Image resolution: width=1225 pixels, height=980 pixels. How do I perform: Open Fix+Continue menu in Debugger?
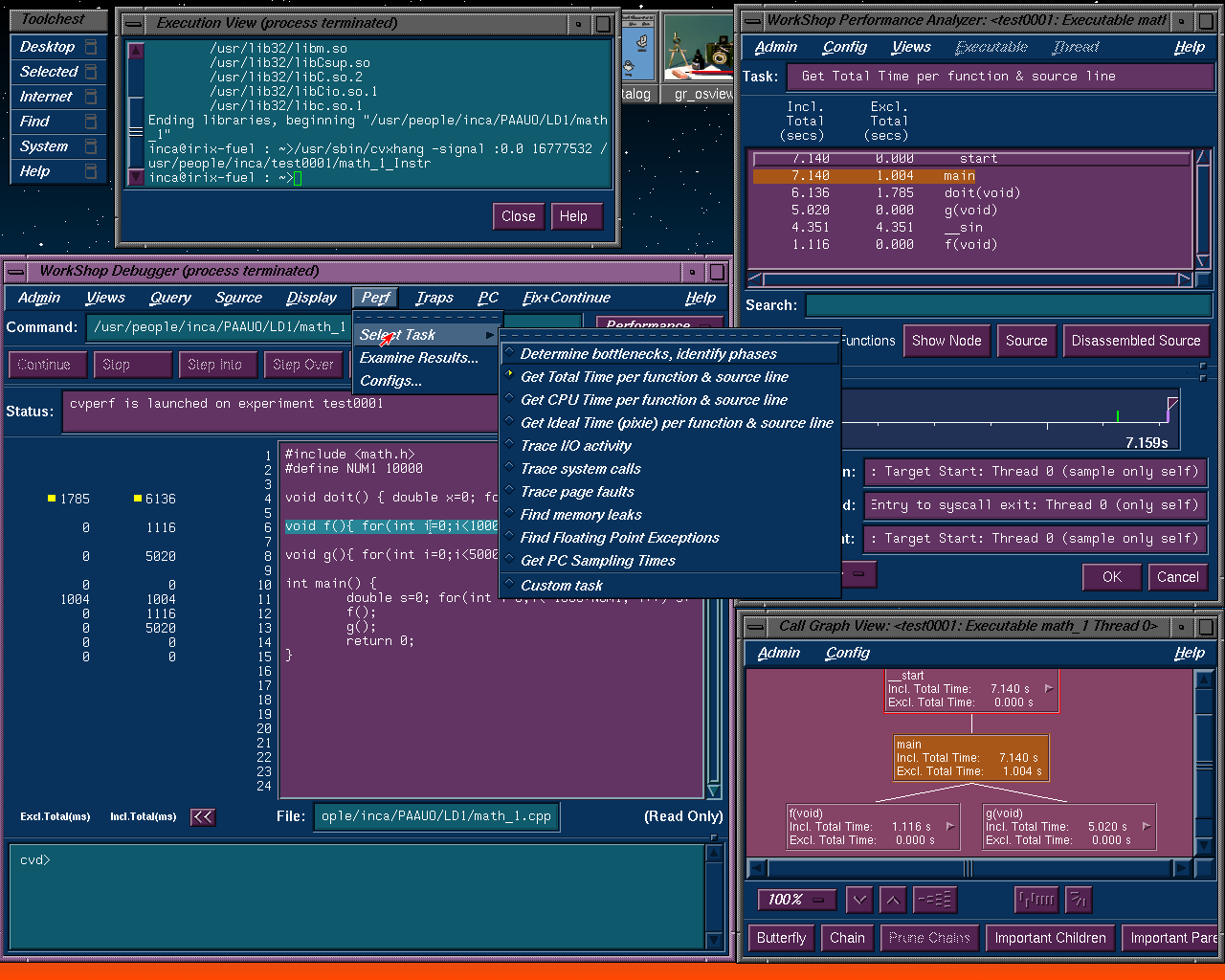click(567, 298)
